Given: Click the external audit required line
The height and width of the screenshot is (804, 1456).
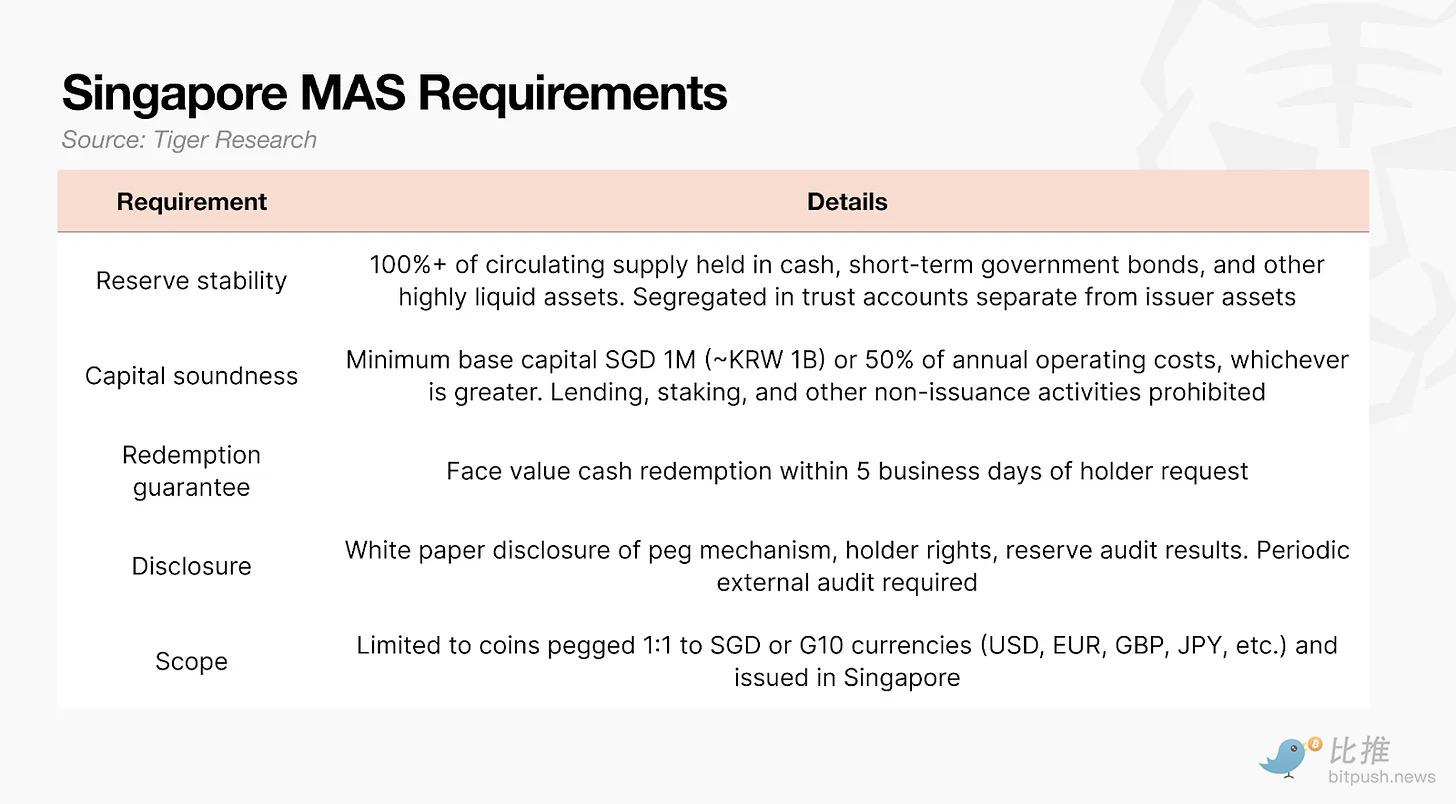Looking at the screenshot, I should (847, 583).
